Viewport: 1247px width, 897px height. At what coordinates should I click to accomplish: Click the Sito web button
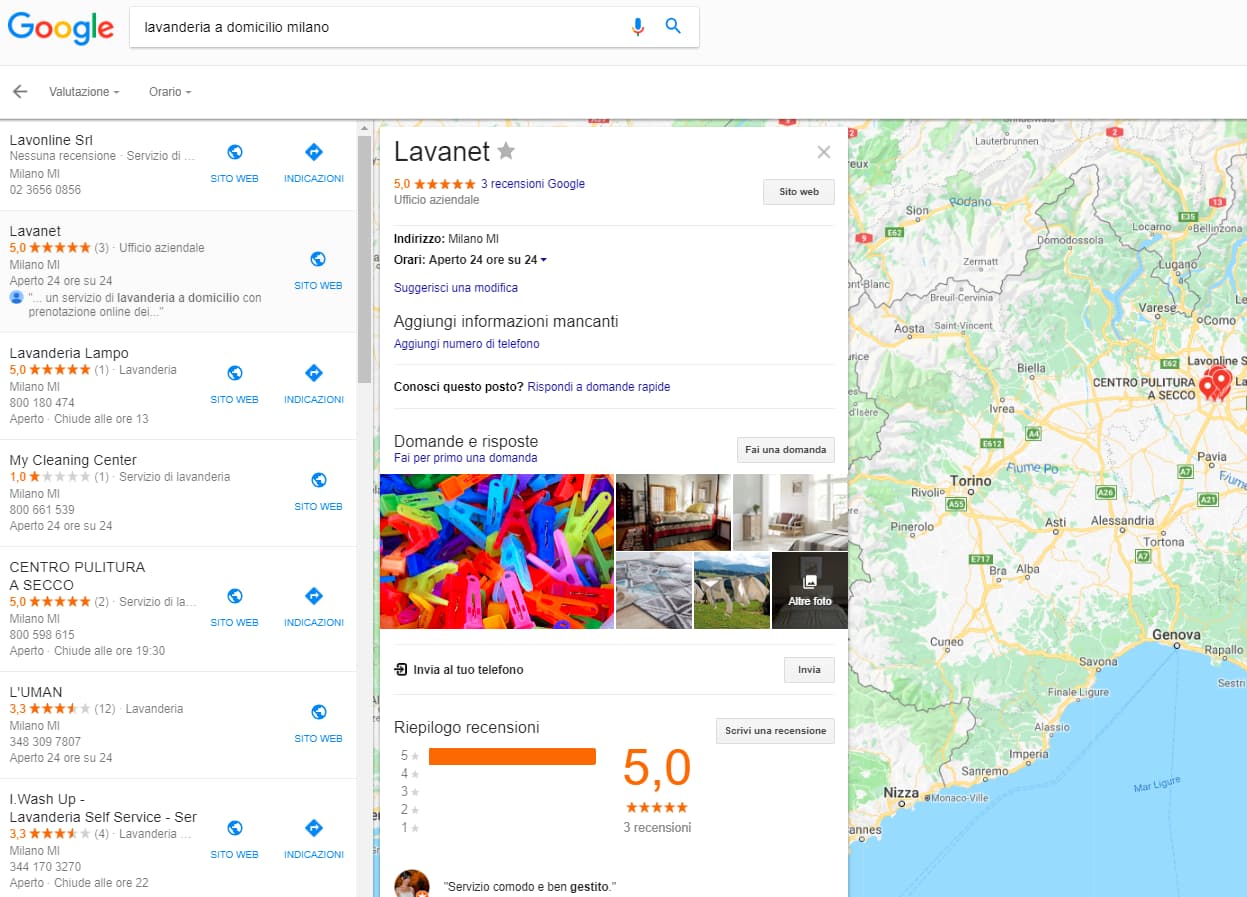(799, 192)
